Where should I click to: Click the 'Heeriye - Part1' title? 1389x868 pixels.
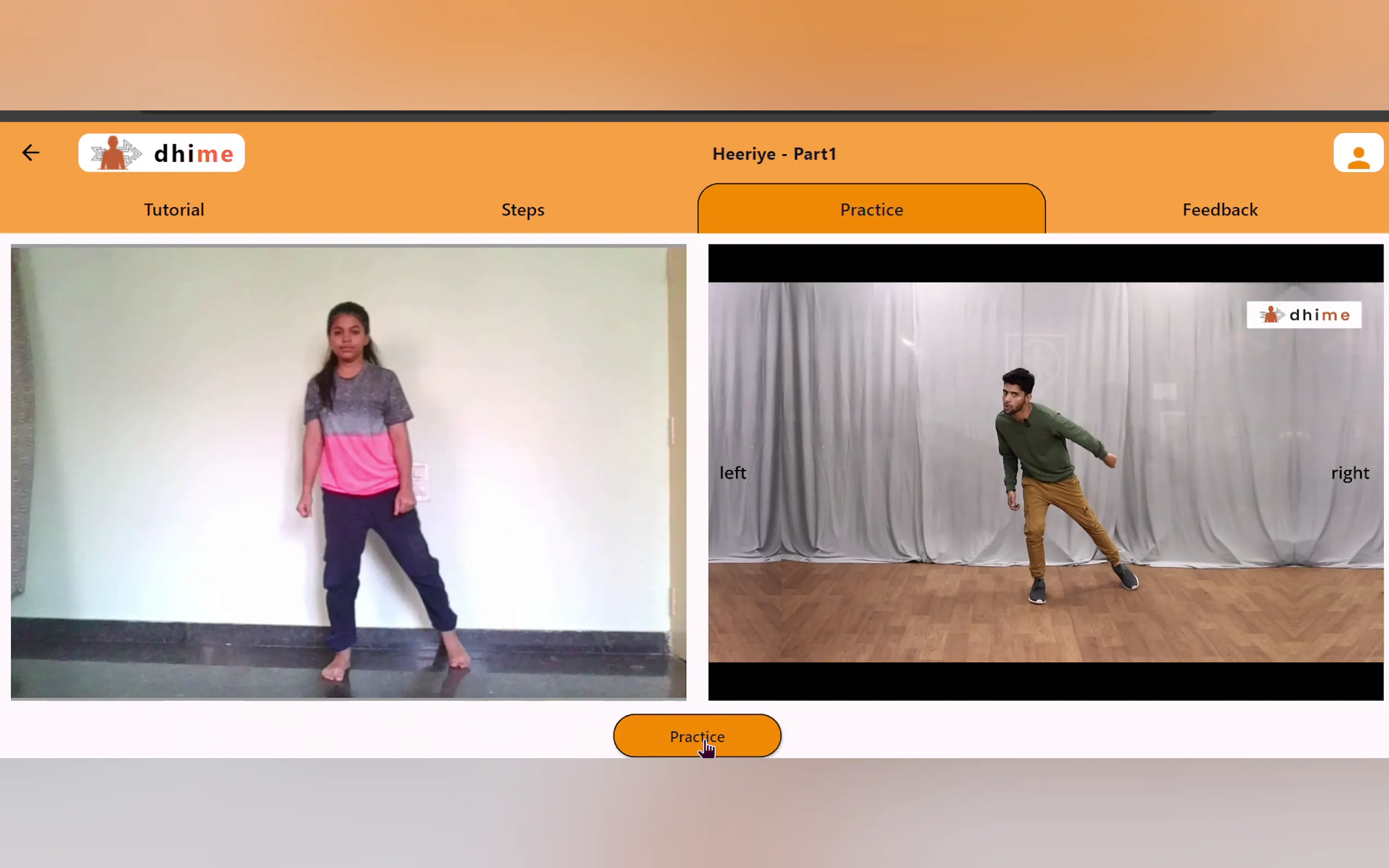pyautogui.click(x=773, y=154)
